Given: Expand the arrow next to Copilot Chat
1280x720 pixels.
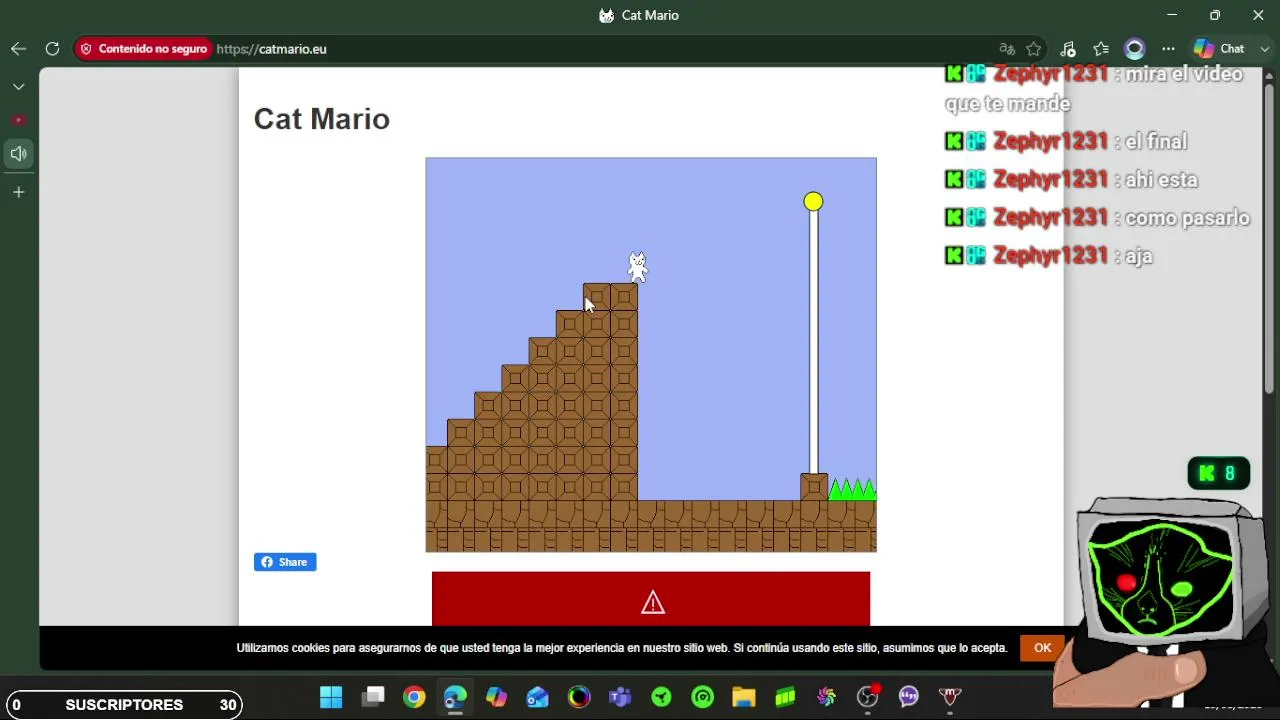Looking at the screenshot, I should [1265, 49].
